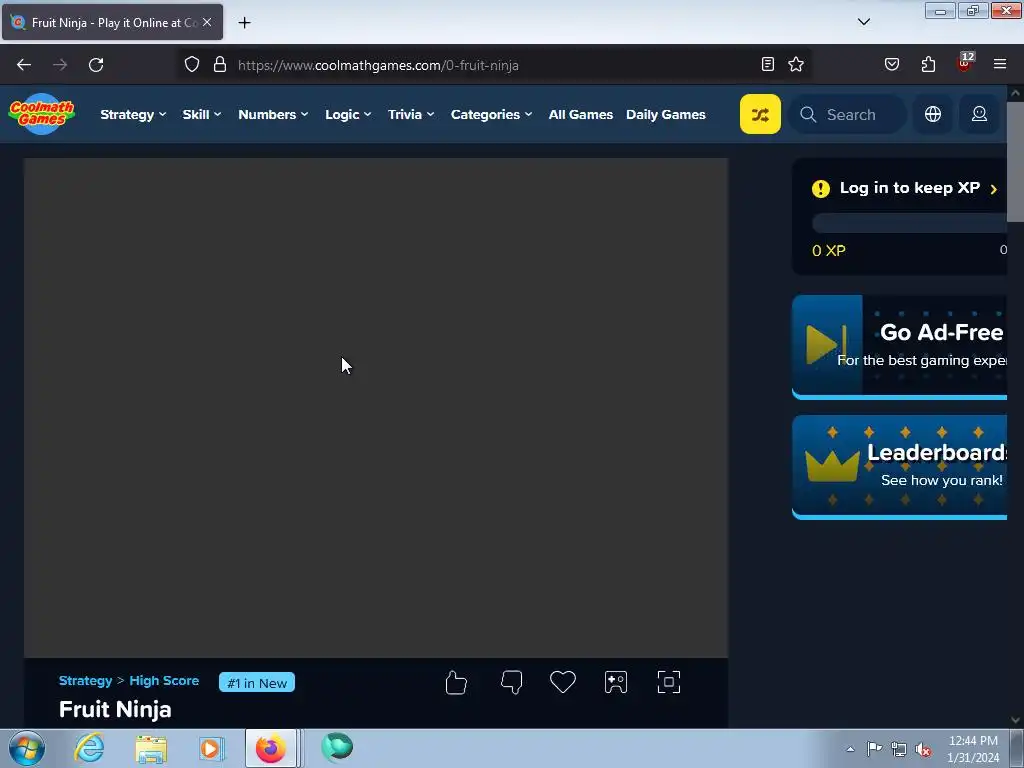Expand the Categories menu
Viewport: 1024px width, 768px height.
(491, 114)
